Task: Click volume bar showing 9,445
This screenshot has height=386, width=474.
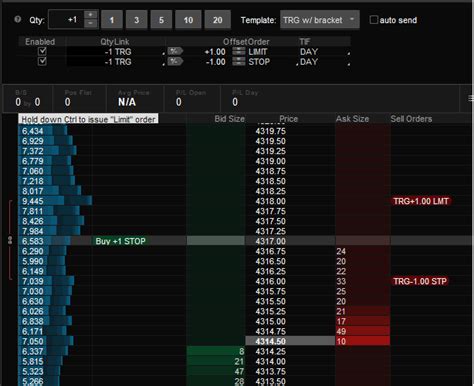Action: pos(55,201)
